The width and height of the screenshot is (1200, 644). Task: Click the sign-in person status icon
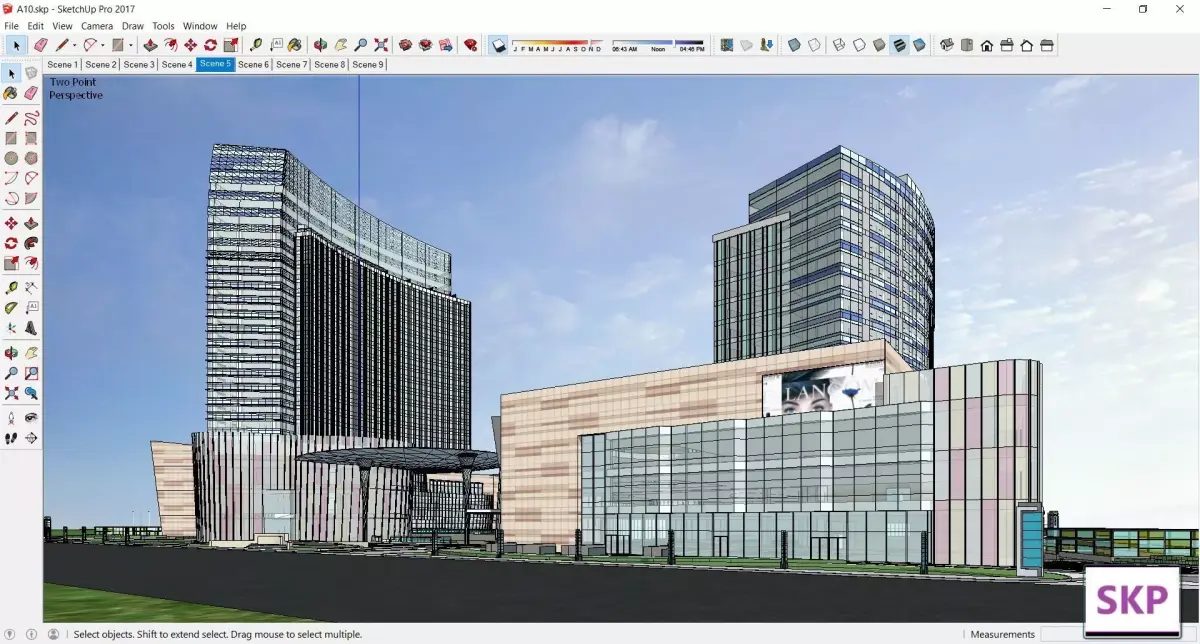pyautogui.click(x=53, y=634)
